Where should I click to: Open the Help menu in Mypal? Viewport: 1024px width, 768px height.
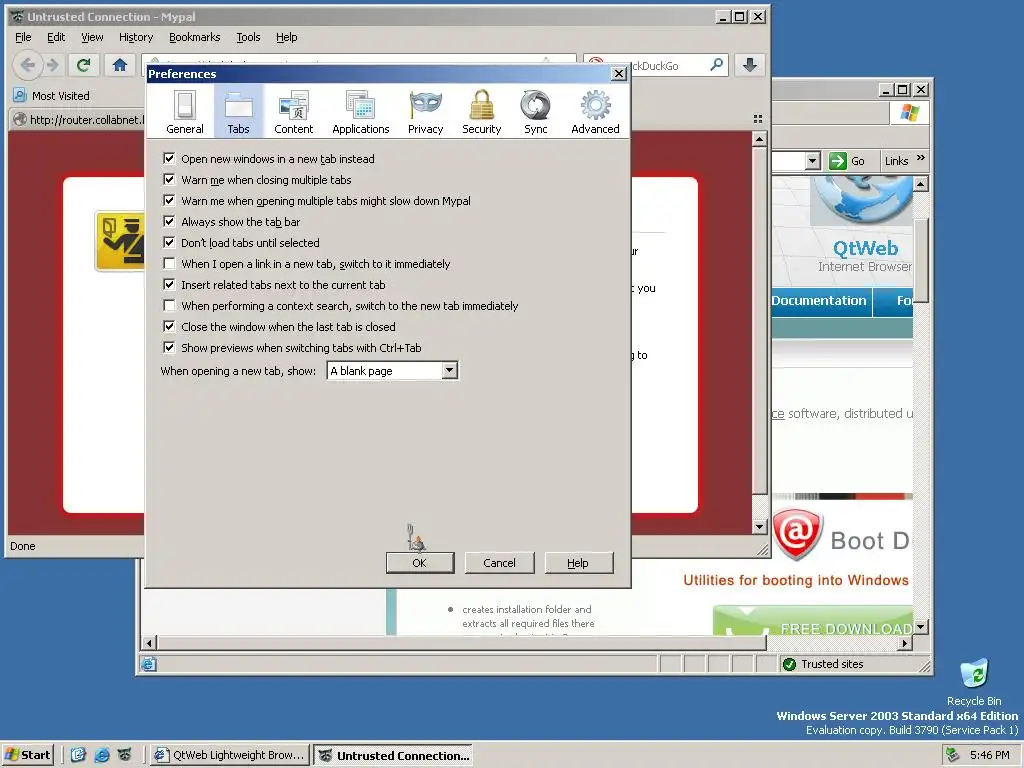coord(286,37)
